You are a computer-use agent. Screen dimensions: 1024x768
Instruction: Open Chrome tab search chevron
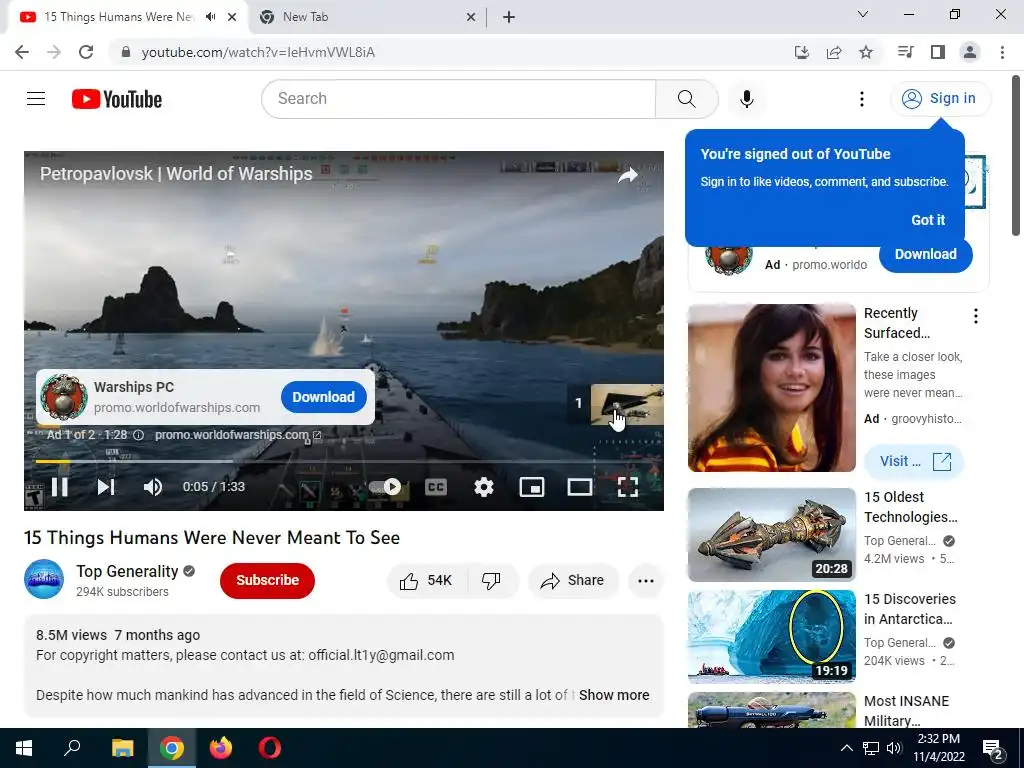coord(863,14)
